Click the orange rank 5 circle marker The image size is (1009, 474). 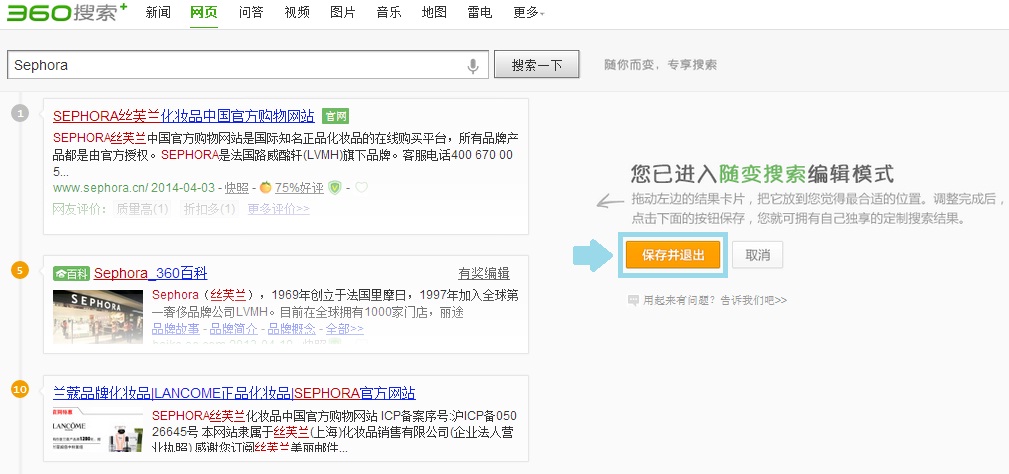(19, 270)
